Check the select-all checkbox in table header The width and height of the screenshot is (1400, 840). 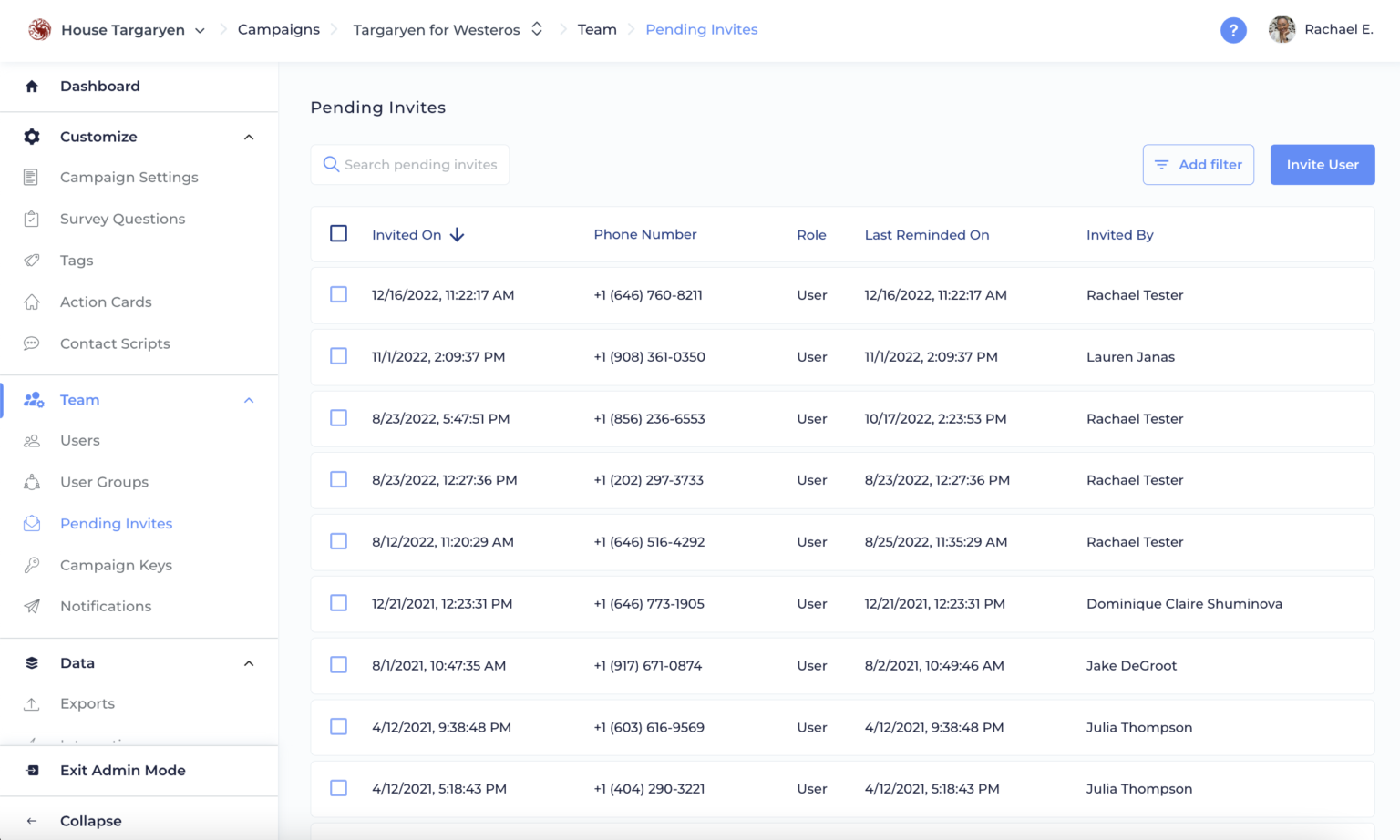point(338,233)
